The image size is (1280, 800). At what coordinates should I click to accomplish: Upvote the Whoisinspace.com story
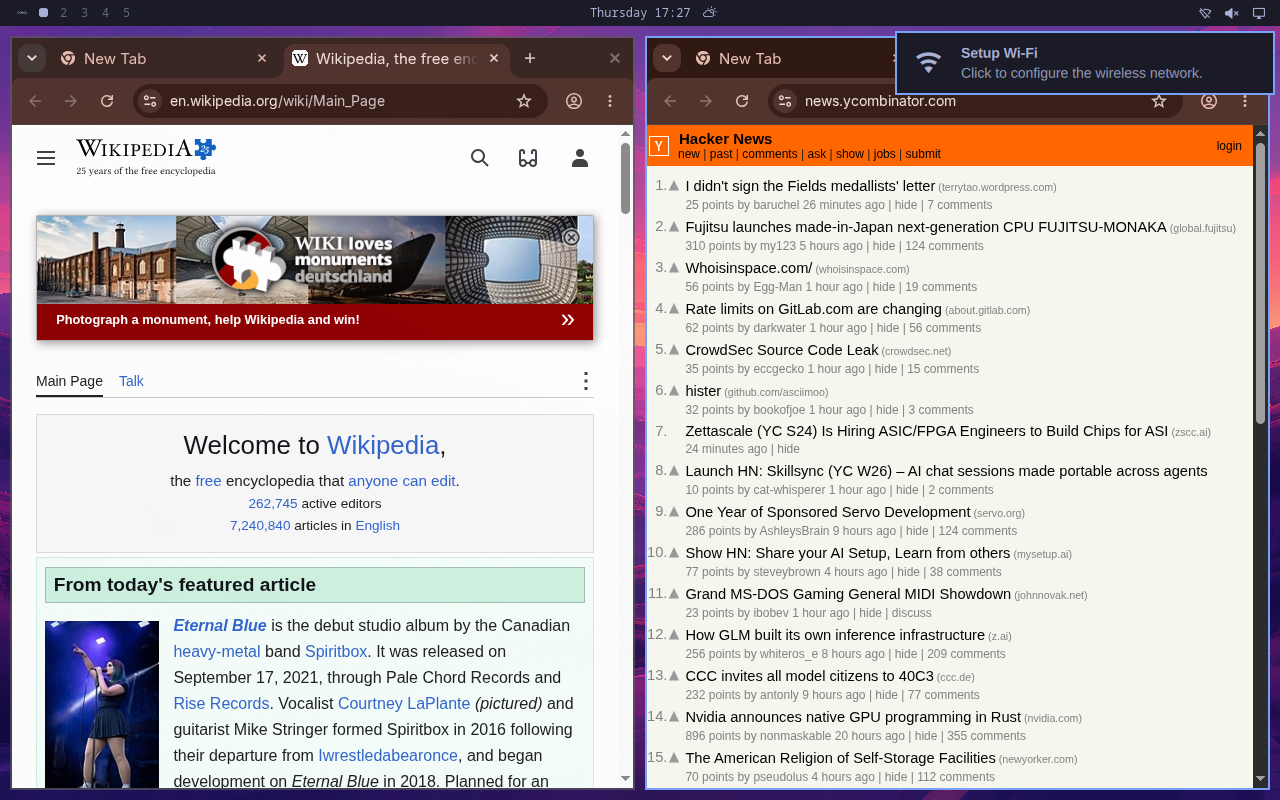[x=674, y=268]
